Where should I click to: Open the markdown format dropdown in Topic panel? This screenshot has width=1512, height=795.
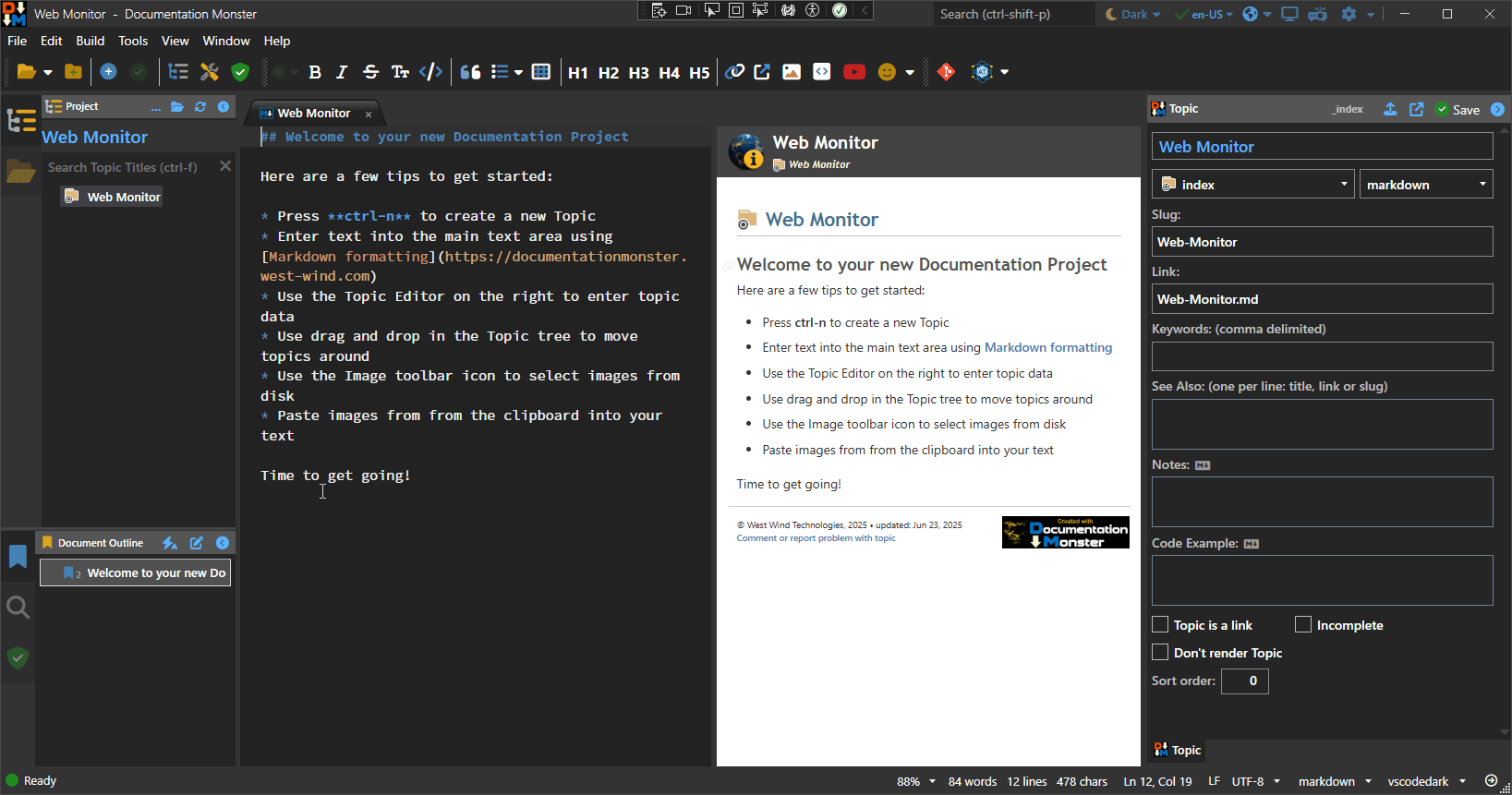point(1426,184)
